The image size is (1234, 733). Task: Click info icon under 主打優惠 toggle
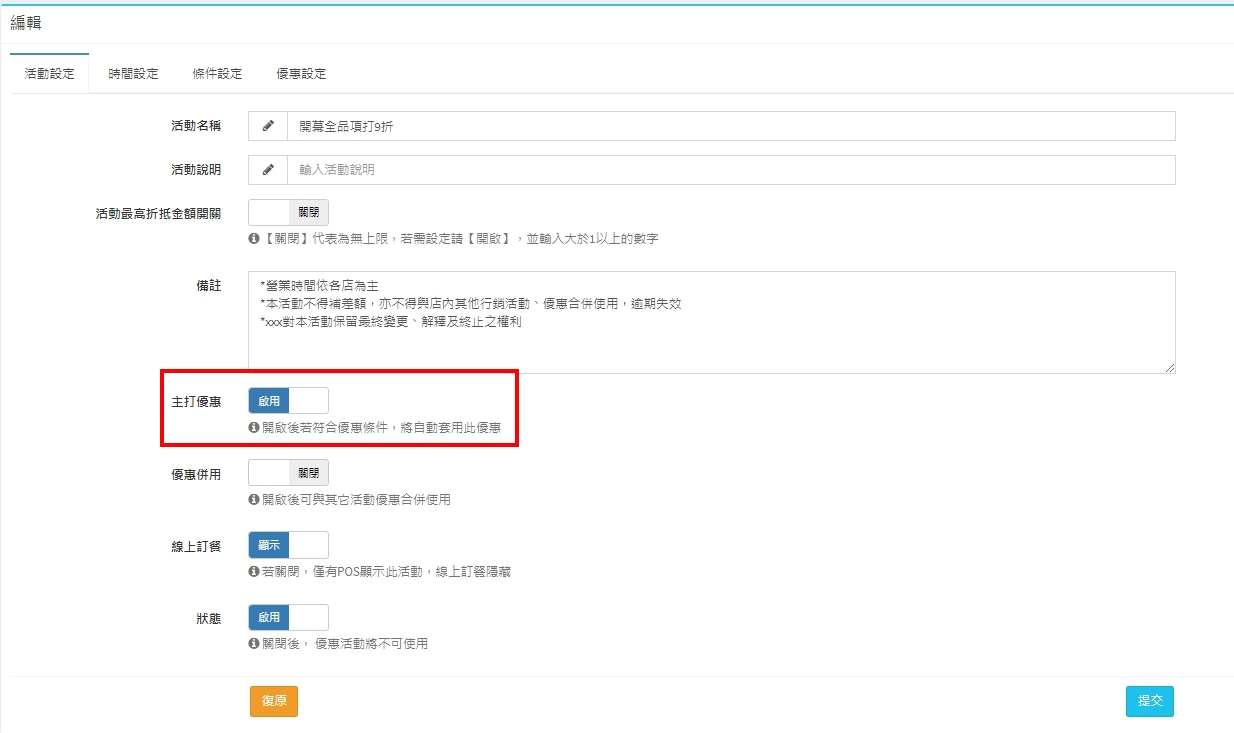coord(254,427)
